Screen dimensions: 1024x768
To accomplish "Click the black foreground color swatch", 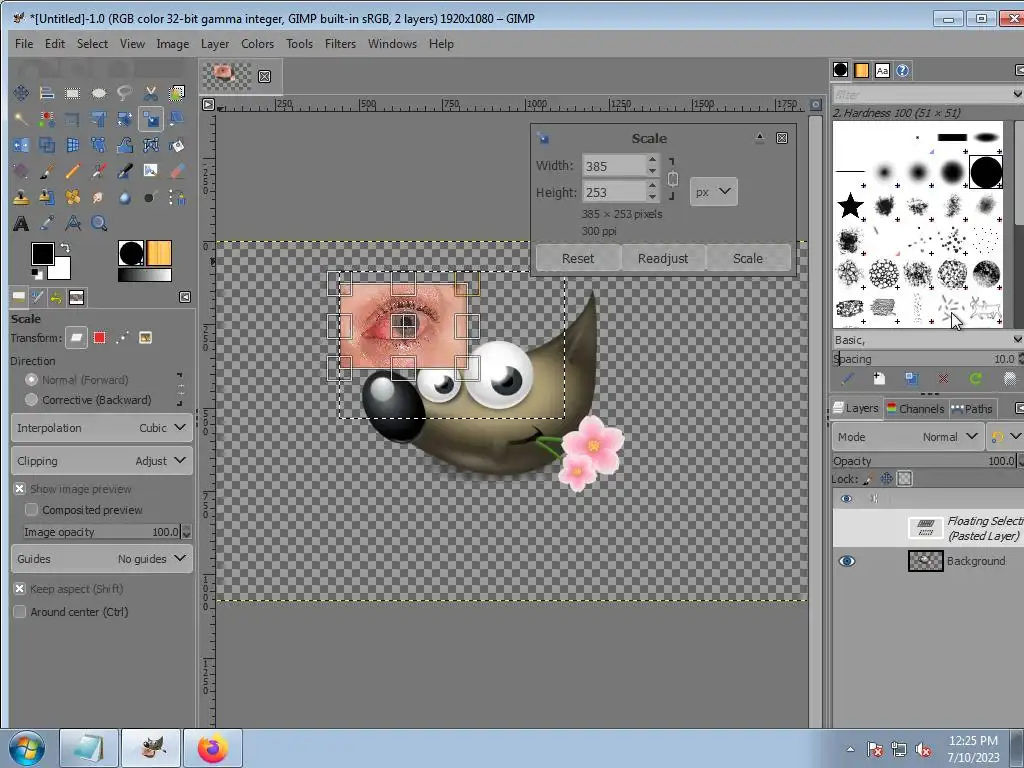I will coord(42,253).
